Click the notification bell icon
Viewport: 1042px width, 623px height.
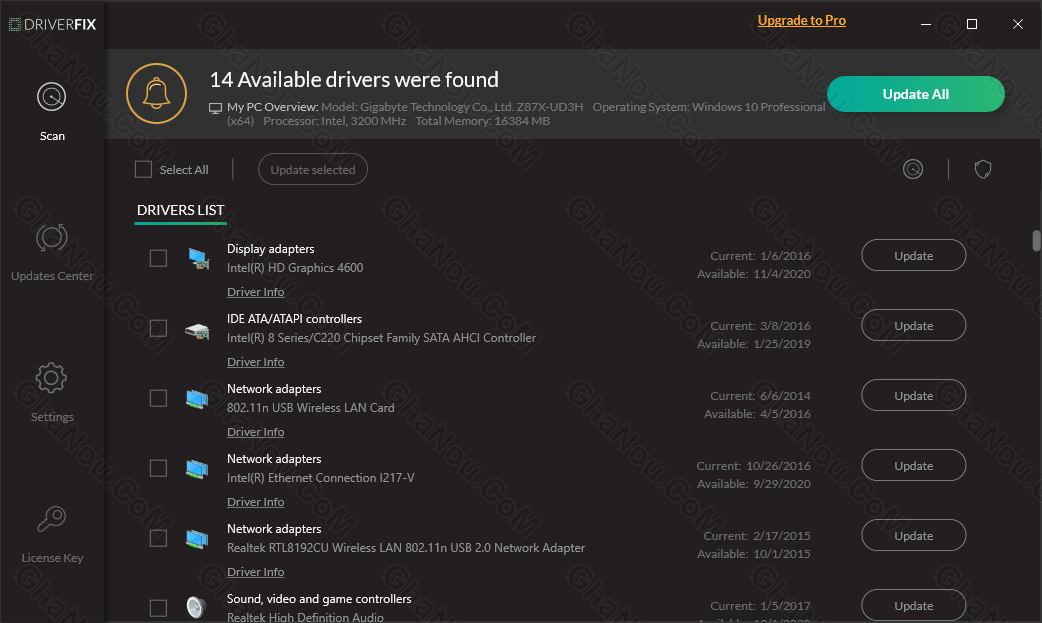click(157, 94)
